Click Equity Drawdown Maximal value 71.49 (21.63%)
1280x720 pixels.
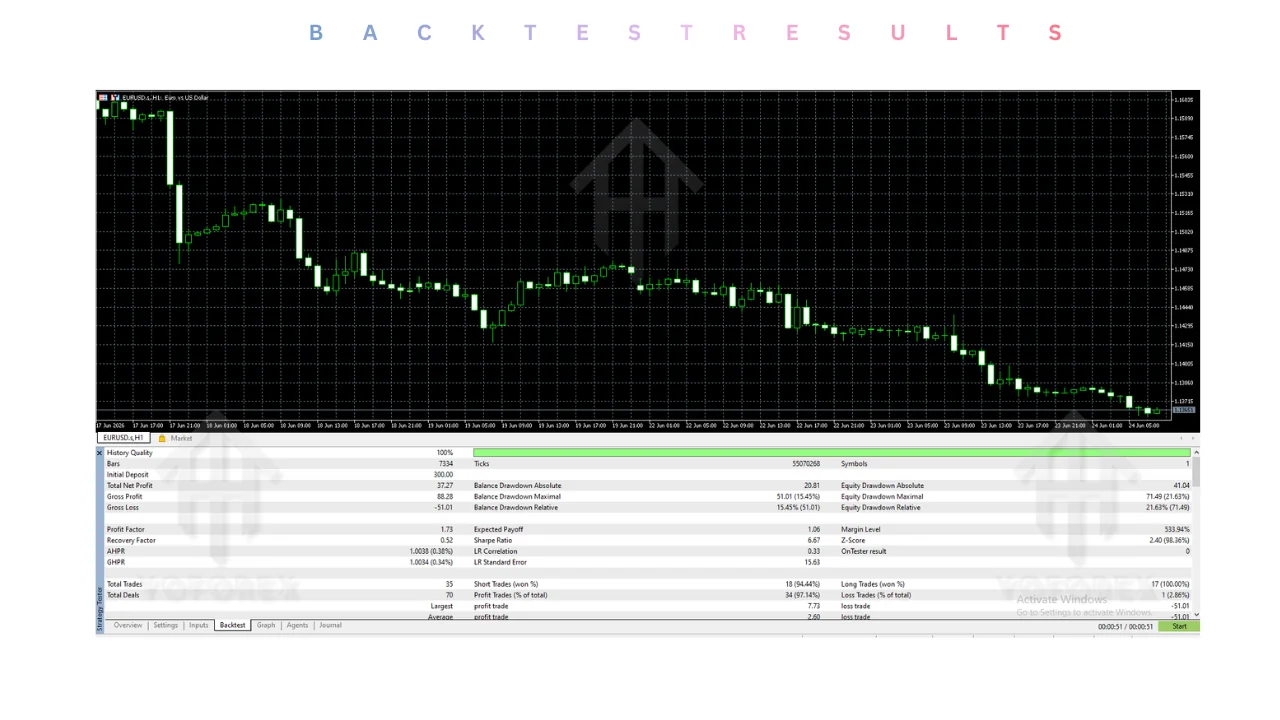pyautogui.click(x=1168, y=497)
